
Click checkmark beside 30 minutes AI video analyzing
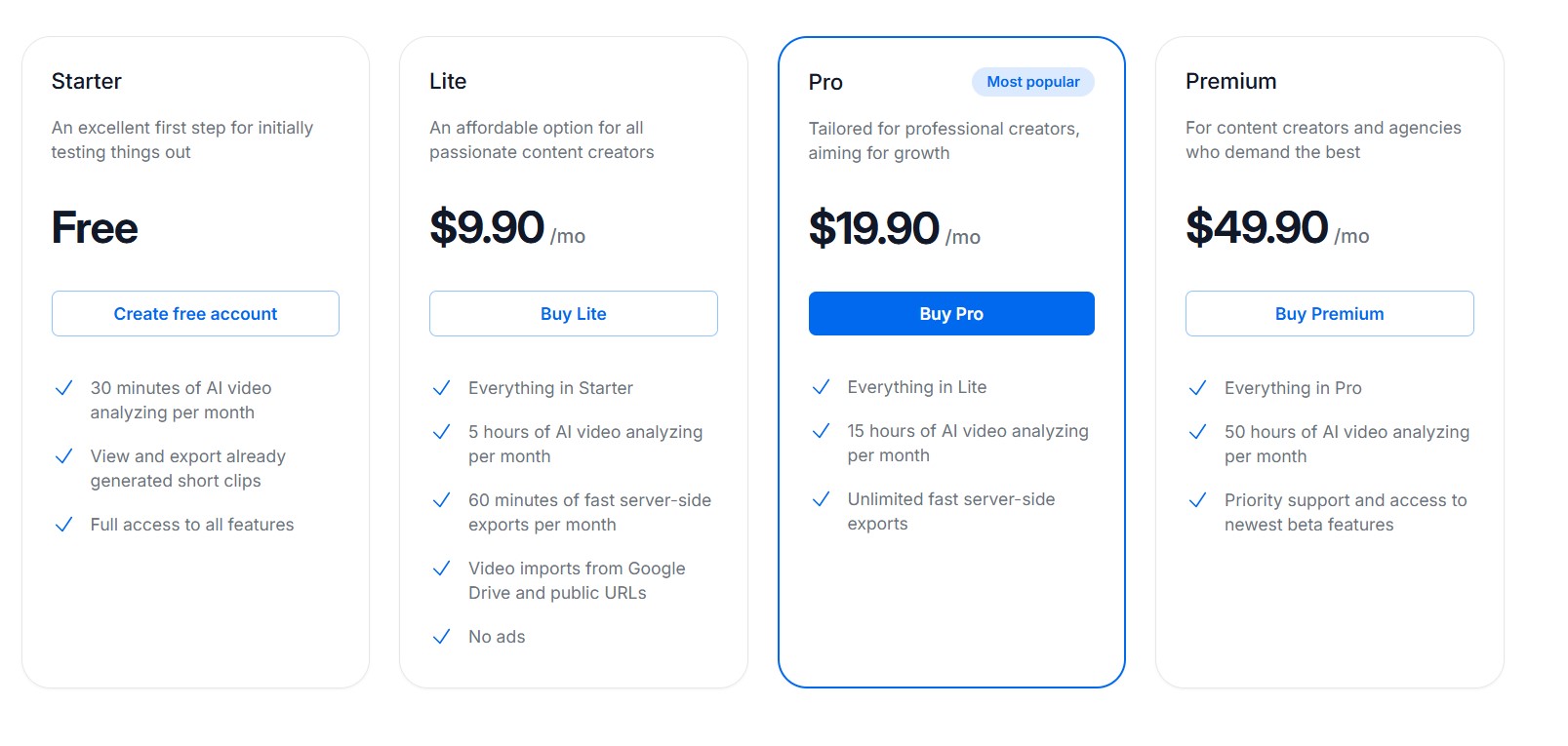pos(64,388)
